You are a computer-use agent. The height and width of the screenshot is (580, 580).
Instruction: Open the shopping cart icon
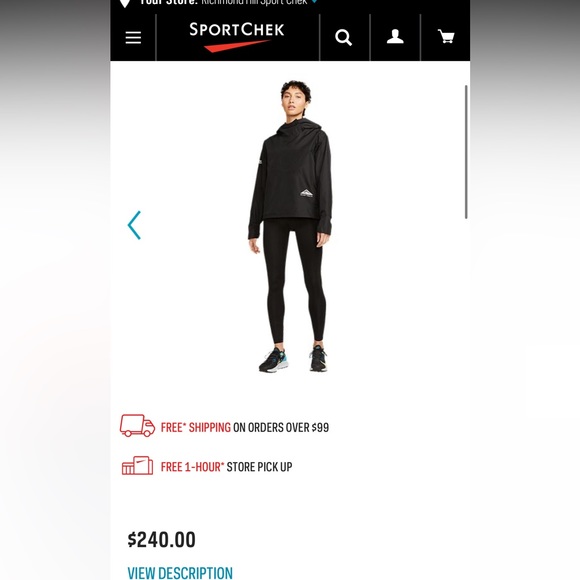pos(446,37)
